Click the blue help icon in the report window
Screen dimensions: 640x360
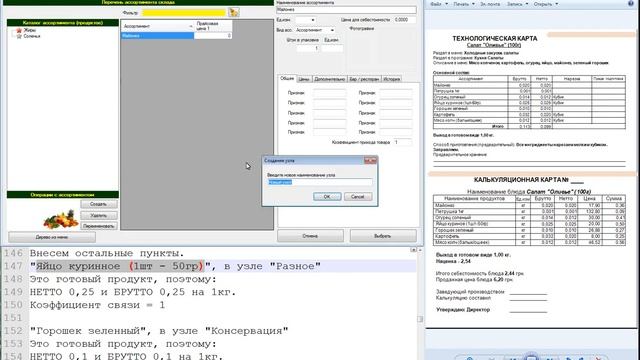(630, 3)
